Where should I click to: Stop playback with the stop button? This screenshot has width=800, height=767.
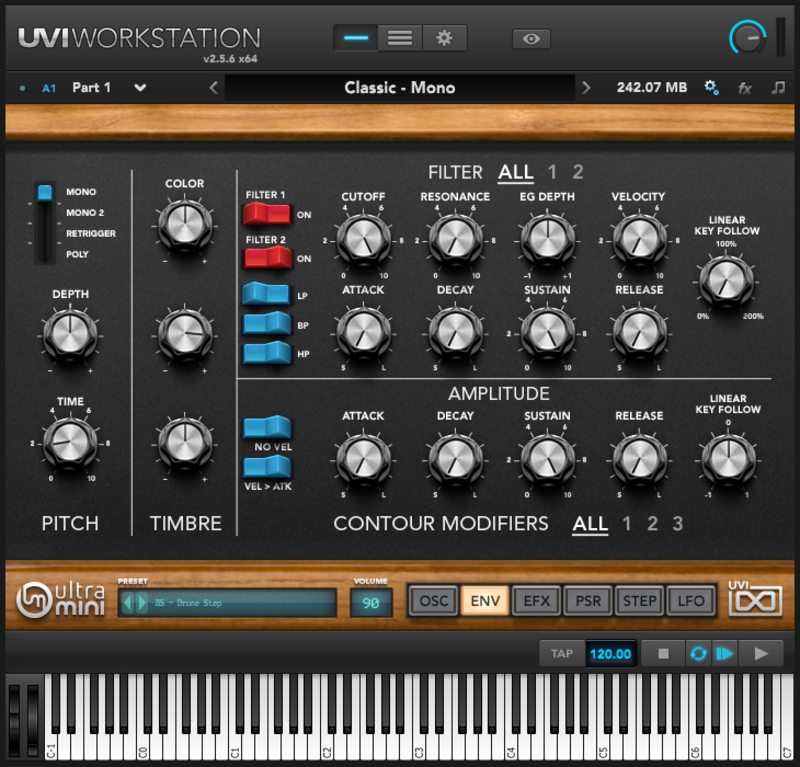point(663,654)
